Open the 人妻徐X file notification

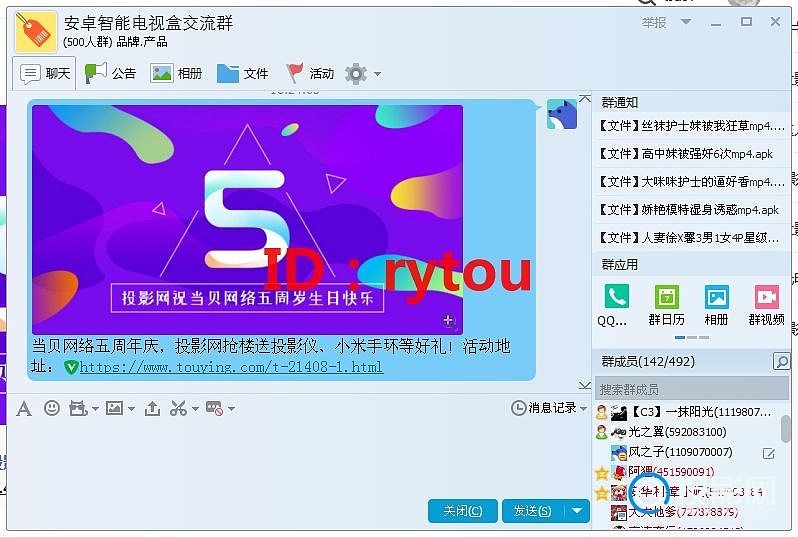pos(692,238)
